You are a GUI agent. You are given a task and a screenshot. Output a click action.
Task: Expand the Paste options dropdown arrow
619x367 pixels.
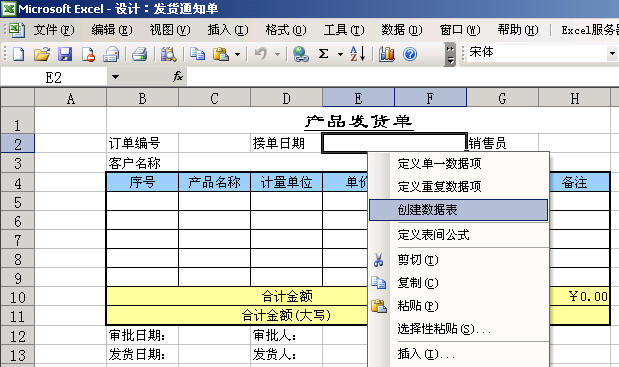coord(237,54)
